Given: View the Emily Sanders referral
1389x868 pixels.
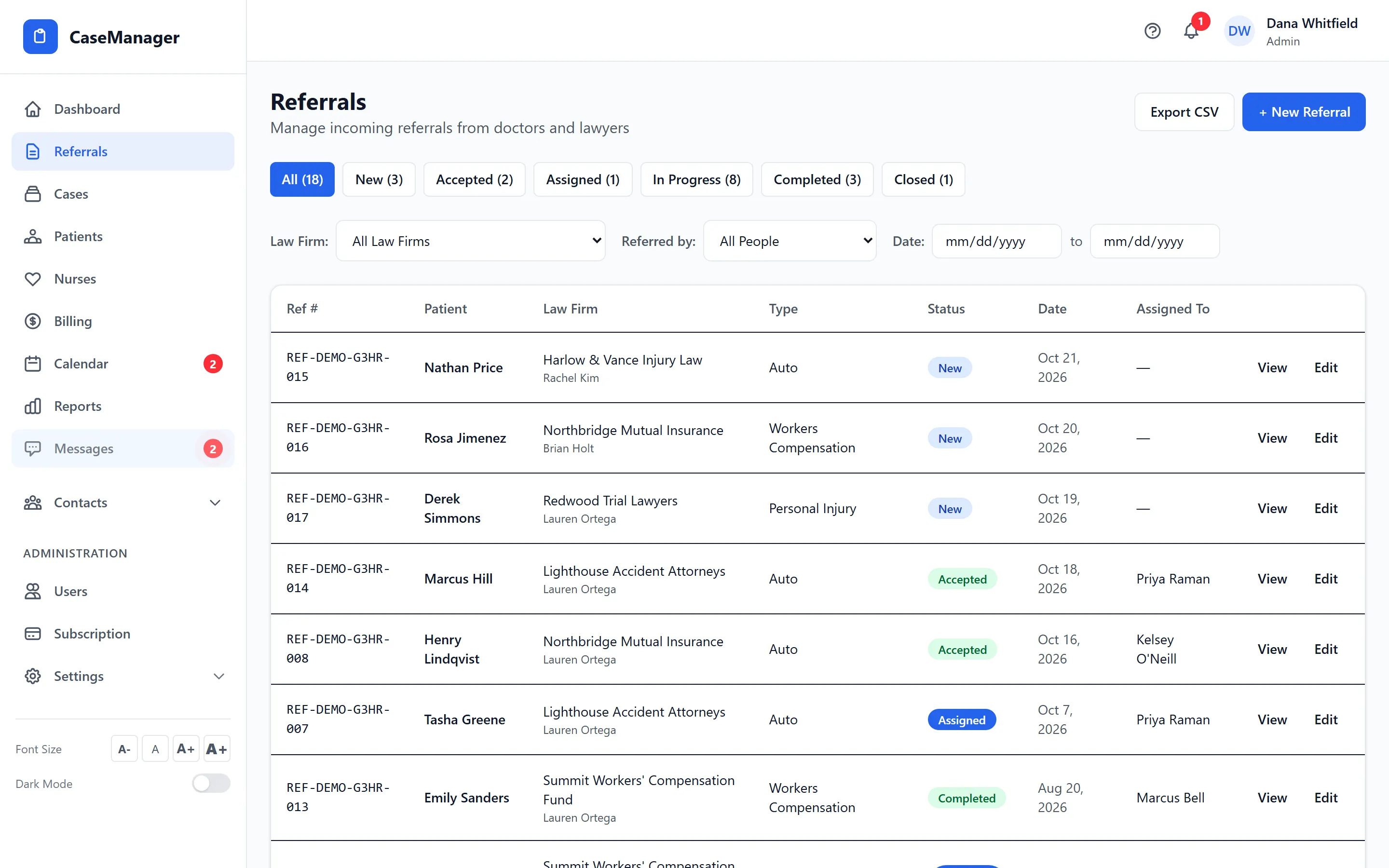Looking at the screenshot, I should pyautogui.click(x=1272, y=798).
